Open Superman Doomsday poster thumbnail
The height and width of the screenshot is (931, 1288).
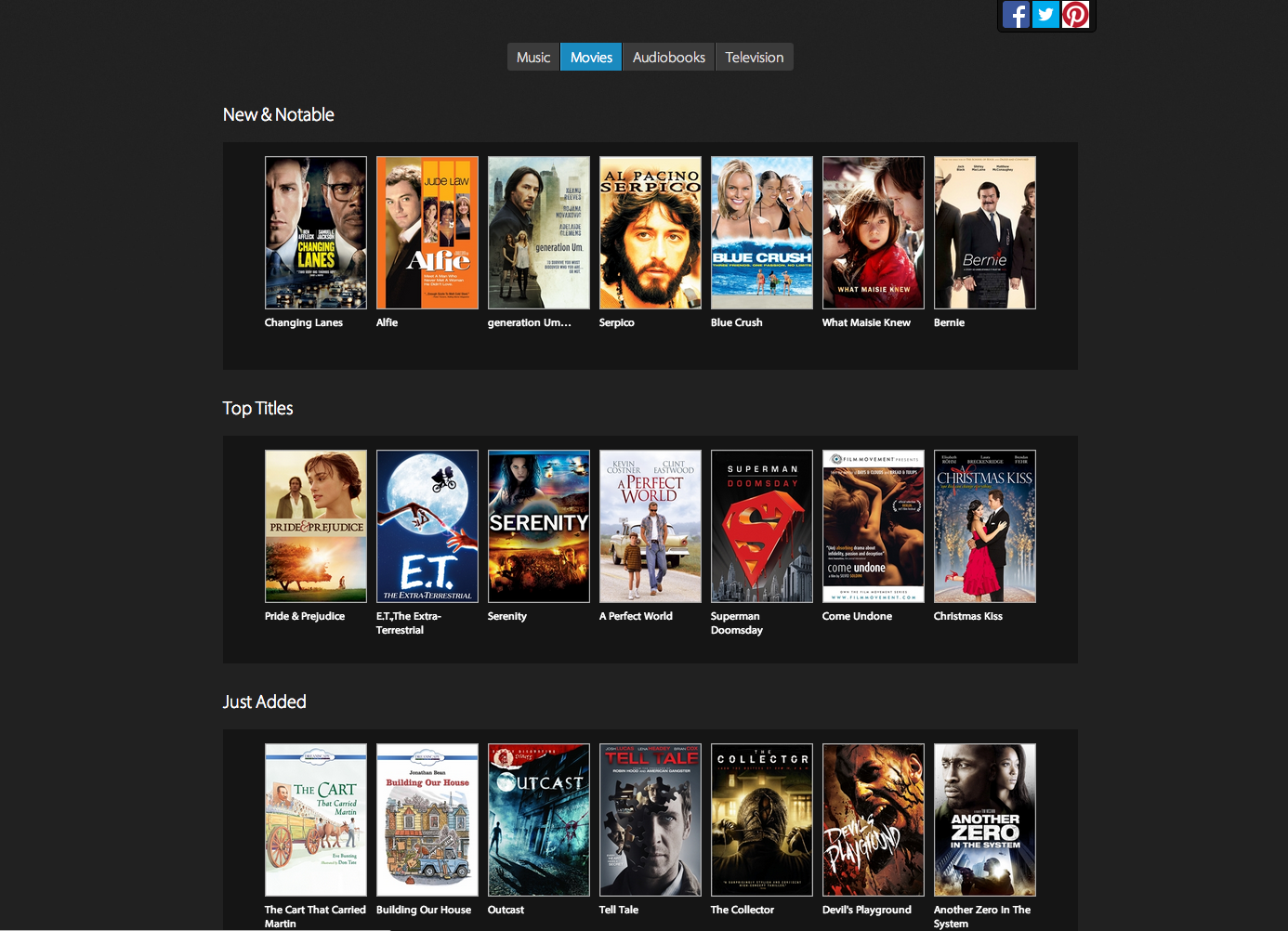(x=762, y=526)
